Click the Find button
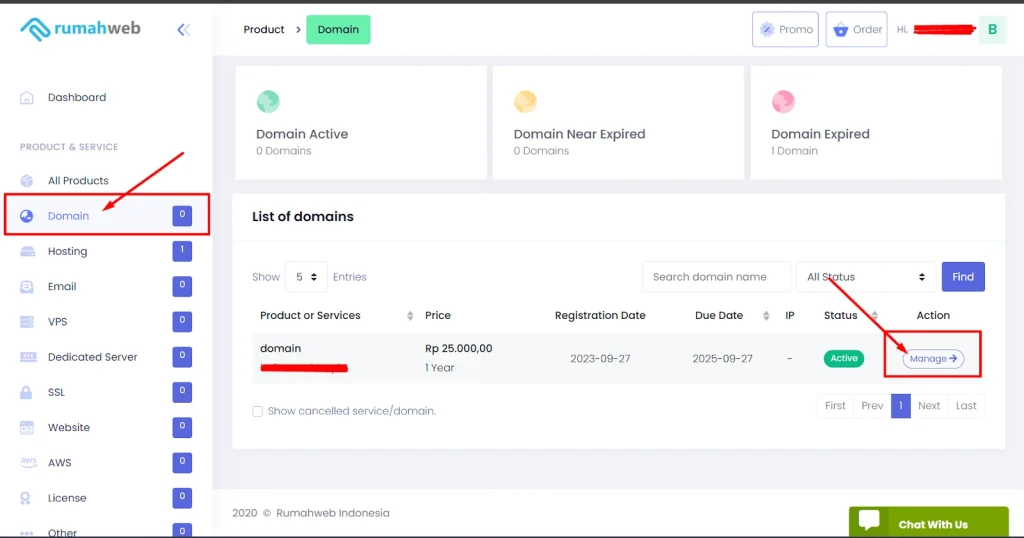Screen dimensions: 1024x538 (963, 277)
